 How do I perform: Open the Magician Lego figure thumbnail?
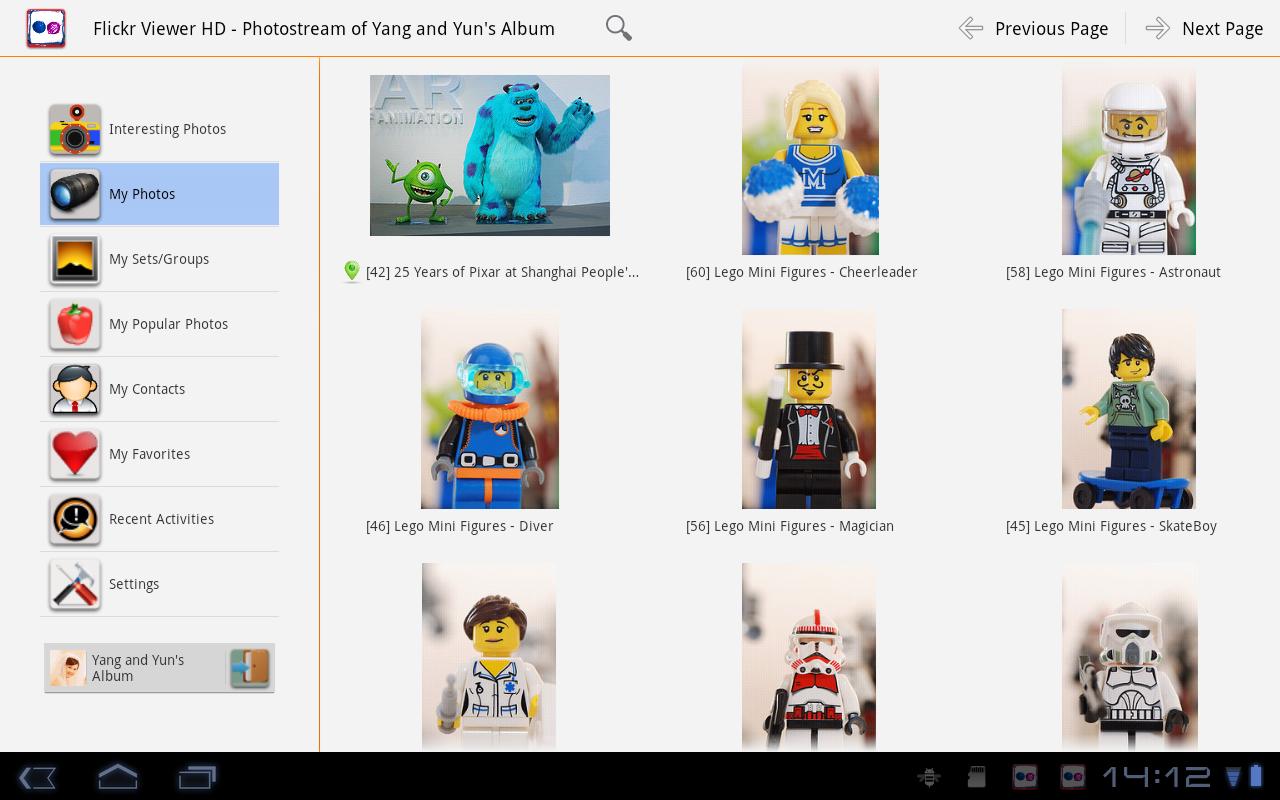809,409
